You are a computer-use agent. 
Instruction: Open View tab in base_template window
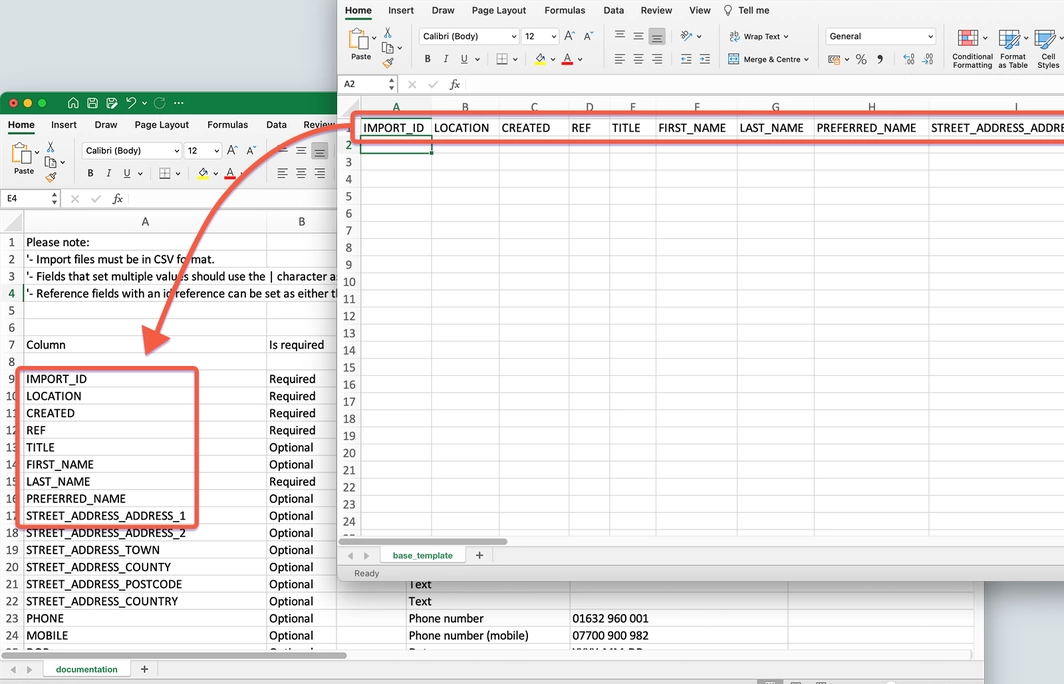point(700,10)
